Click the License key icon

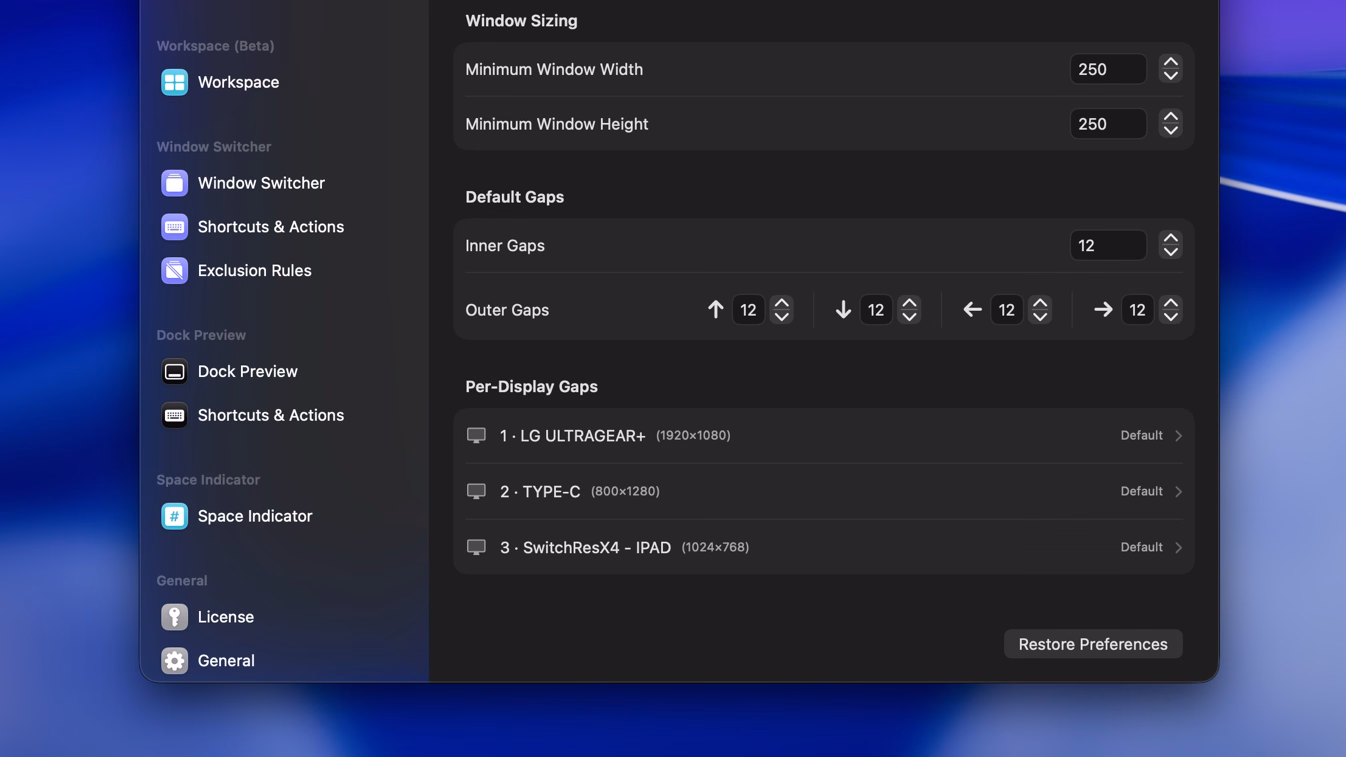174,617
